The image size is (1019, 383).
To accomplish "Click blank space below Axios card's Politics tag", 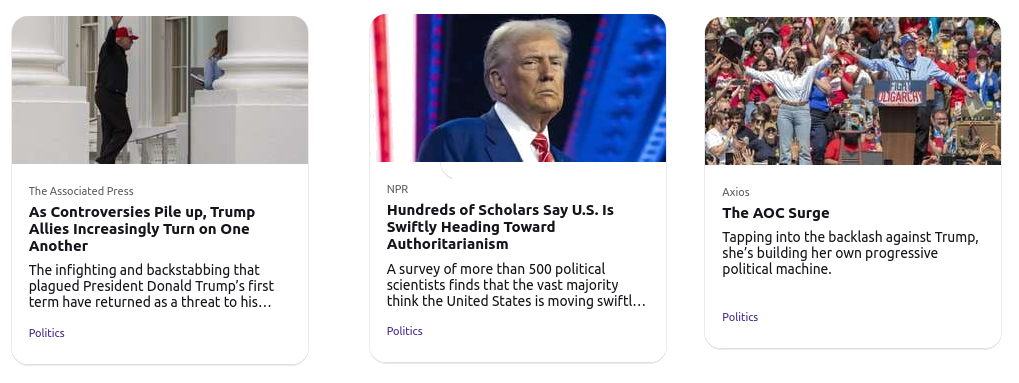I will pyautogui.click(x=853, y=336).
